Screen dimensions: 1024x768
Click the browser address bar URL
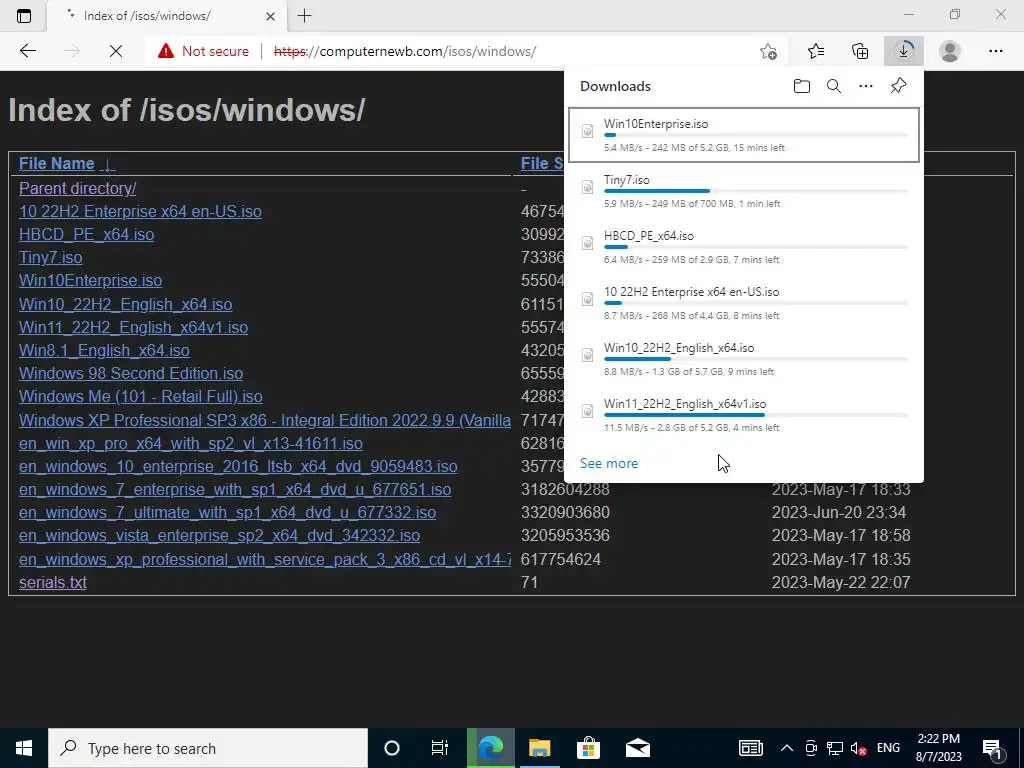405,51
